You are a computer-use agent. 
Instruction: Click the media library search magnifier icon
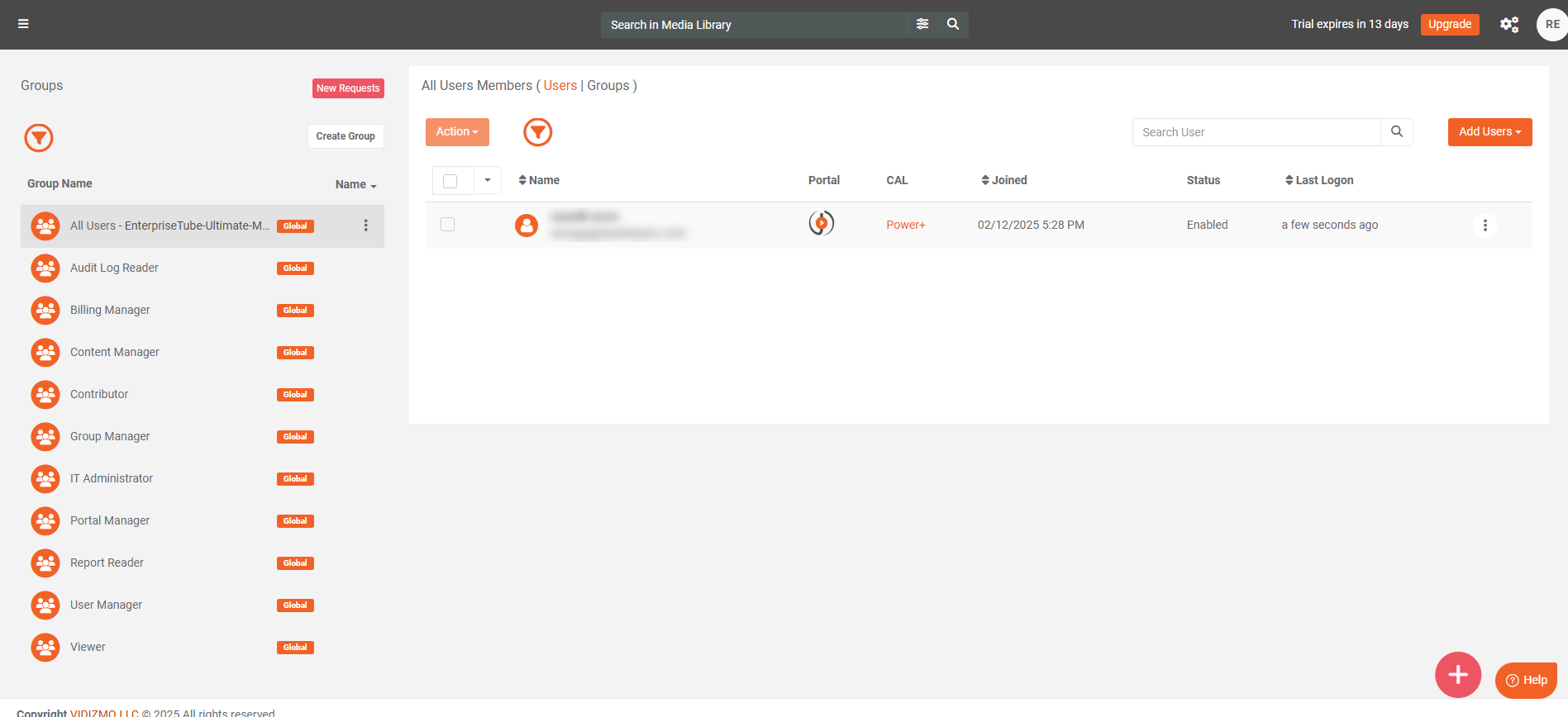pyautogui.click(x=953, y=24)
